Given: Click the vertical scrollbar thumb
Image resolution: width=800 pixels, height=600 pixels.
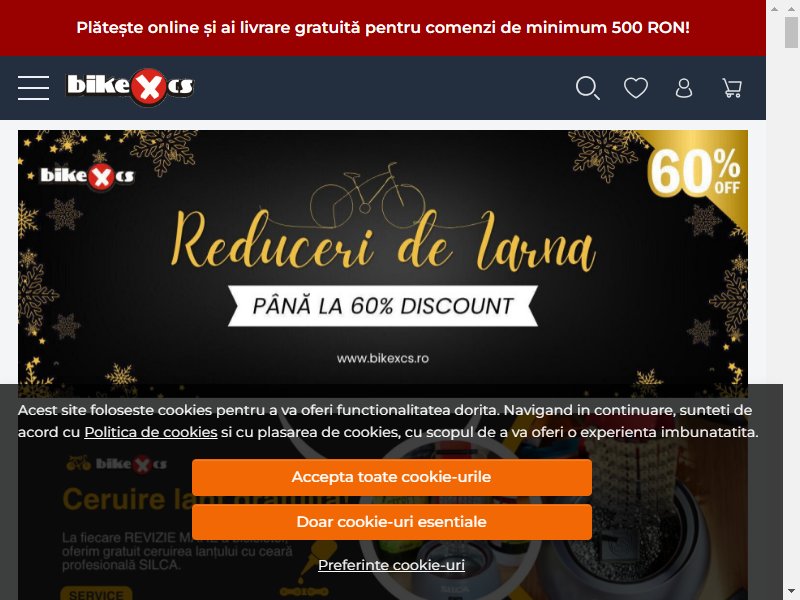Looking at the screenshot, I should pos(791,32).
